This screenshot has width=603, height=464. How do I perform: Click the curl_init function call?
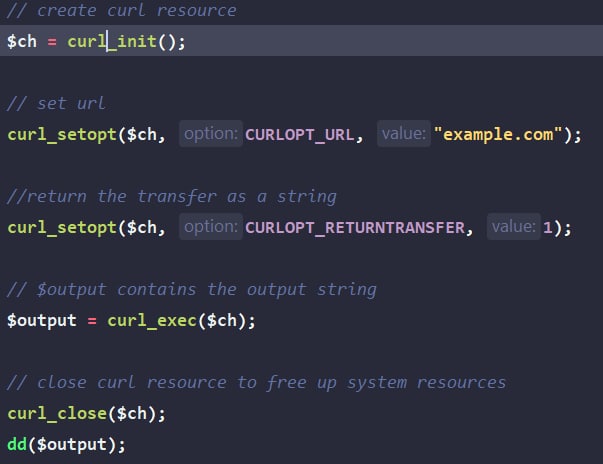point(112,41)
